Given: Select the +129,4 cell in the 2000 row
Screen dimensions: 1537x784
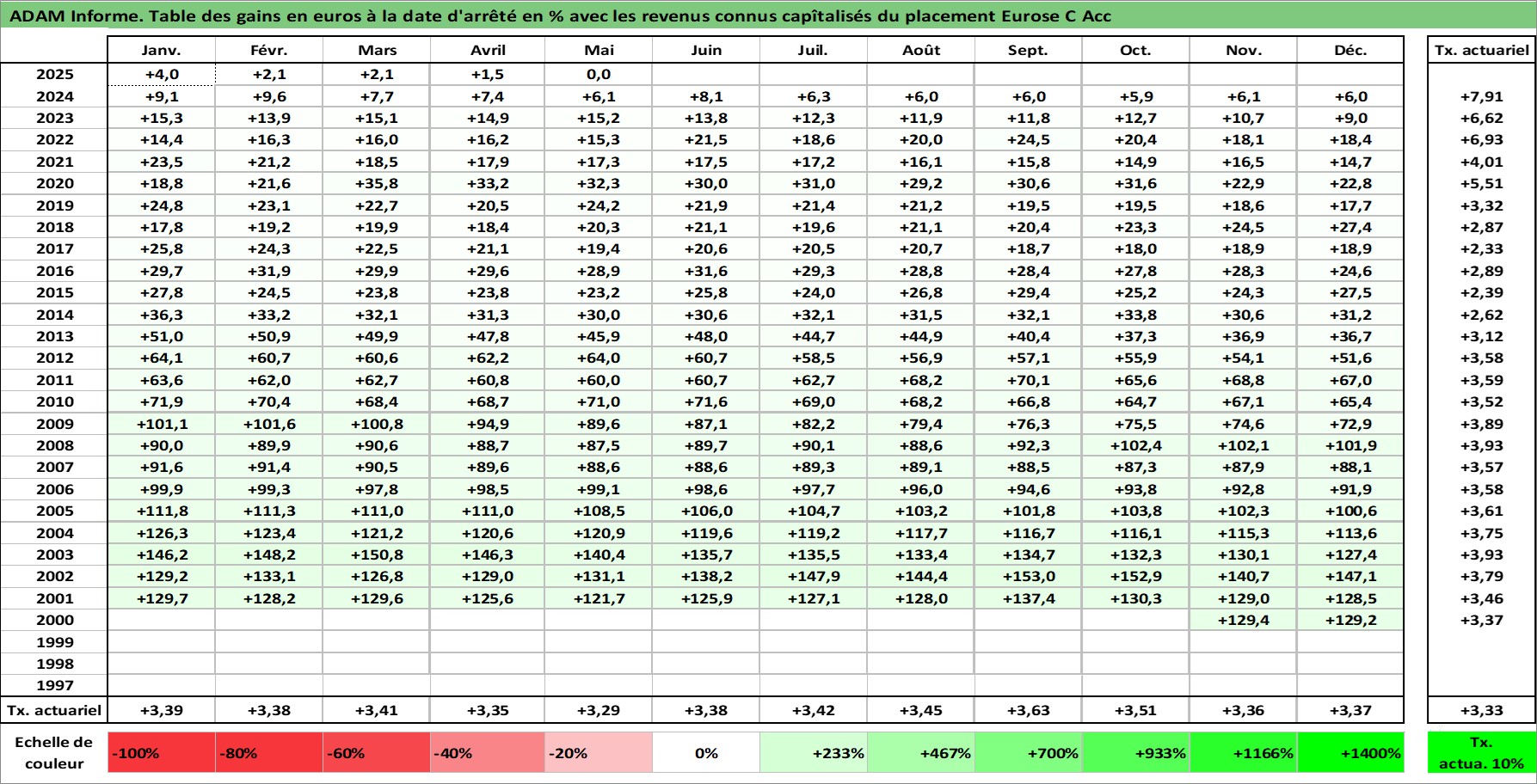Looking at the screenshot, I should point(1244,620).
